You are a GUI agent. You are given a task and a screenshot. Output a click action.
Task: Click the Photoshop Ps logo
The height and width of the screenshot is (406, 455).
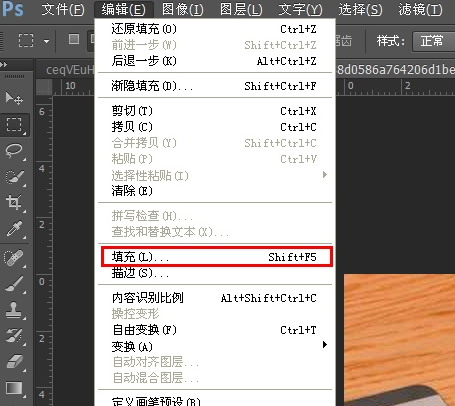click(x=13, y=9)
